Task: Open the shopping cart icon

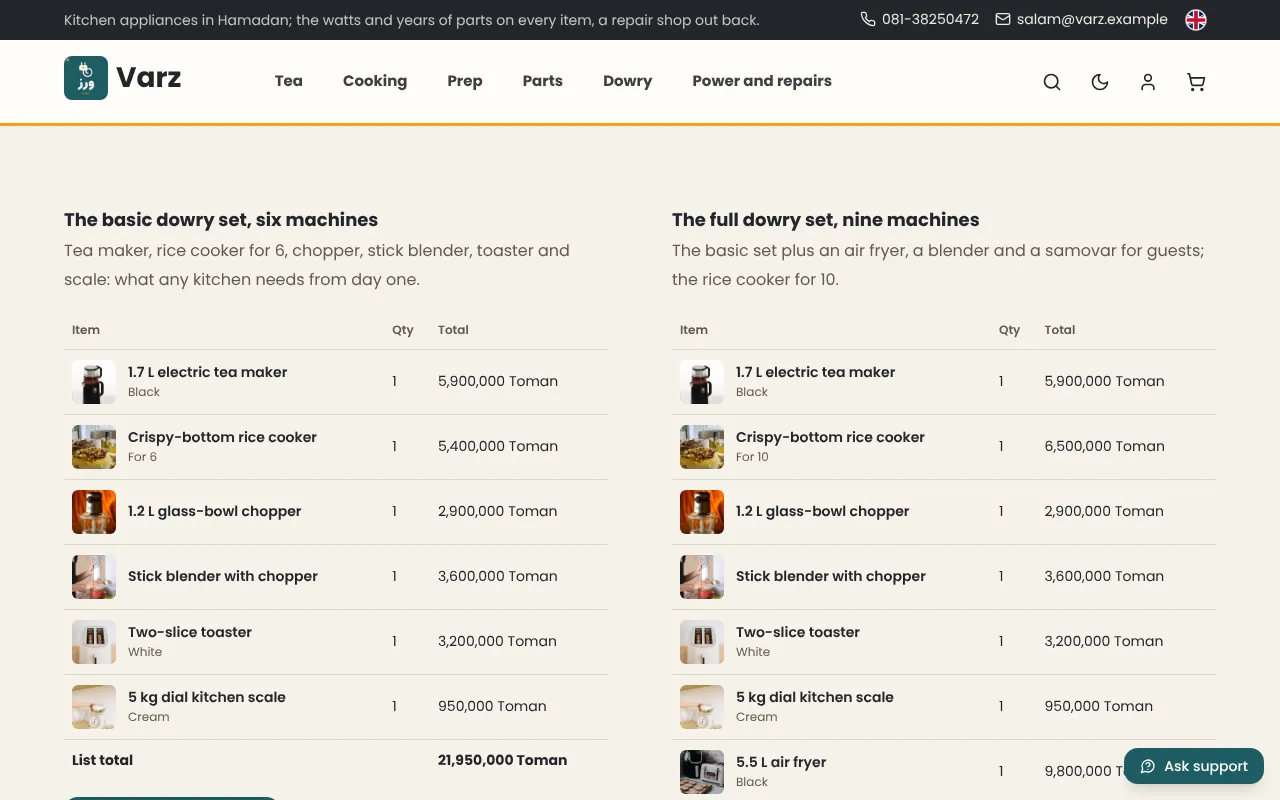Action: pyautogui.click(x=1196, y=82)
